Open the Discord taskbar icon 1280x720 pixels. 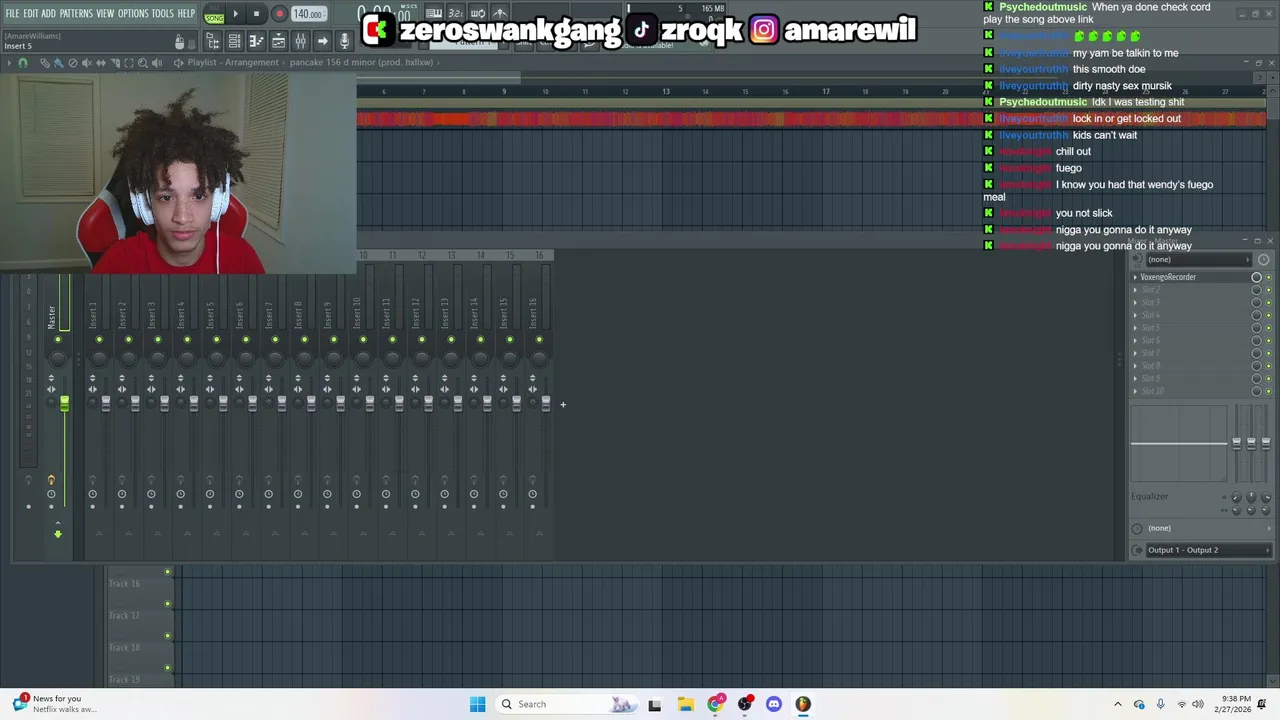click(x=774, y=704)
